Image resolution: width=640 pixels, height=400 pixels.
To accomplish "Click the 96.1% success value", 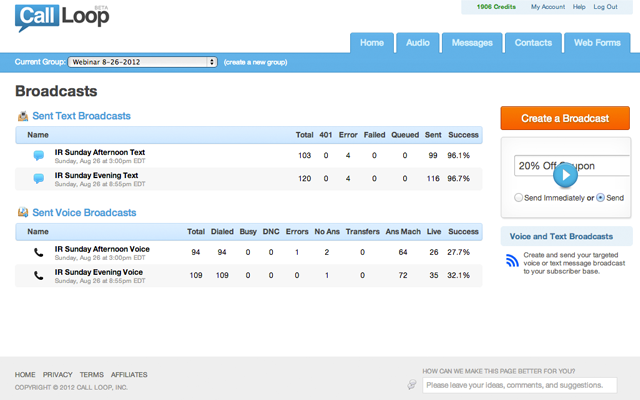I will [x=458, y=156].
